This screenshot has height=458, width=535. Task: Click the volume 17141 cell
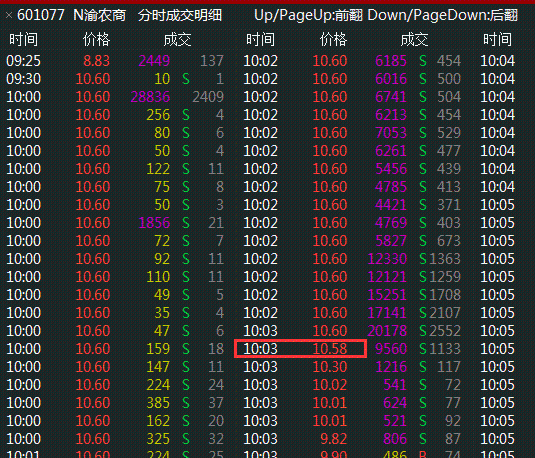(x=387, y=313)
